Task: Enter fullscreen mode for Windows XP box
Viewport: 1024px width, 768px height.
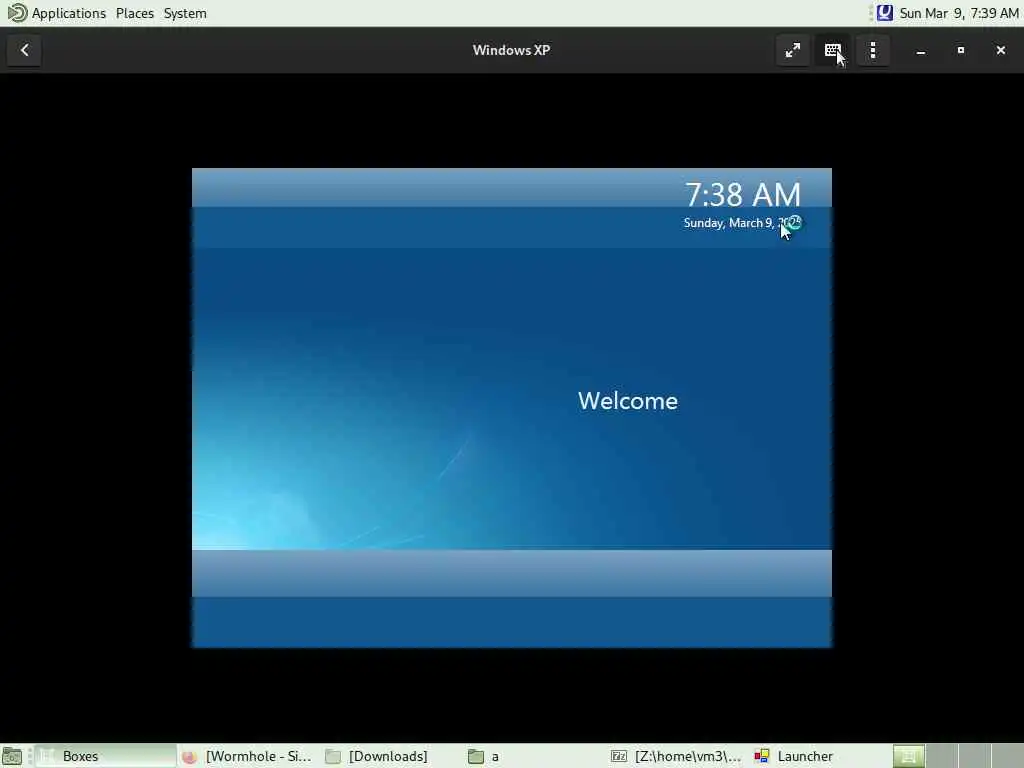Action: point(793,50)
